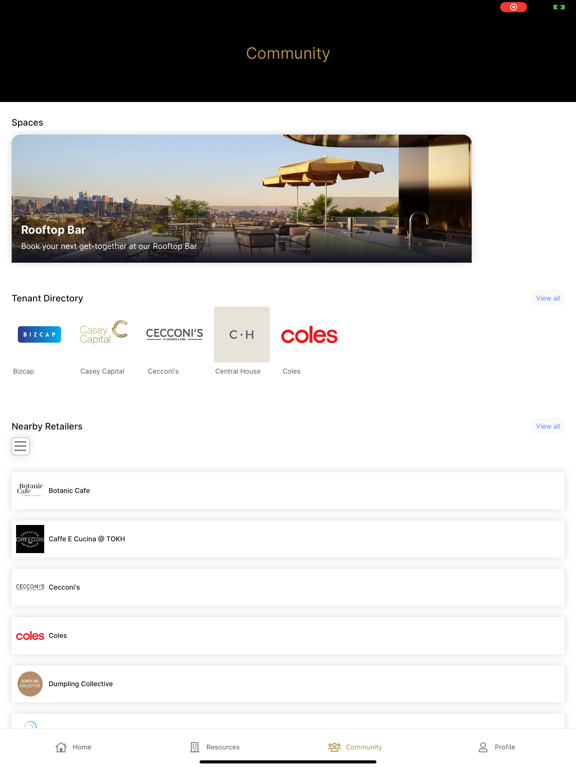This screenshot has width=576, height=768.
Task: Tap the red screen recording indicator
Action: point(513,7)
